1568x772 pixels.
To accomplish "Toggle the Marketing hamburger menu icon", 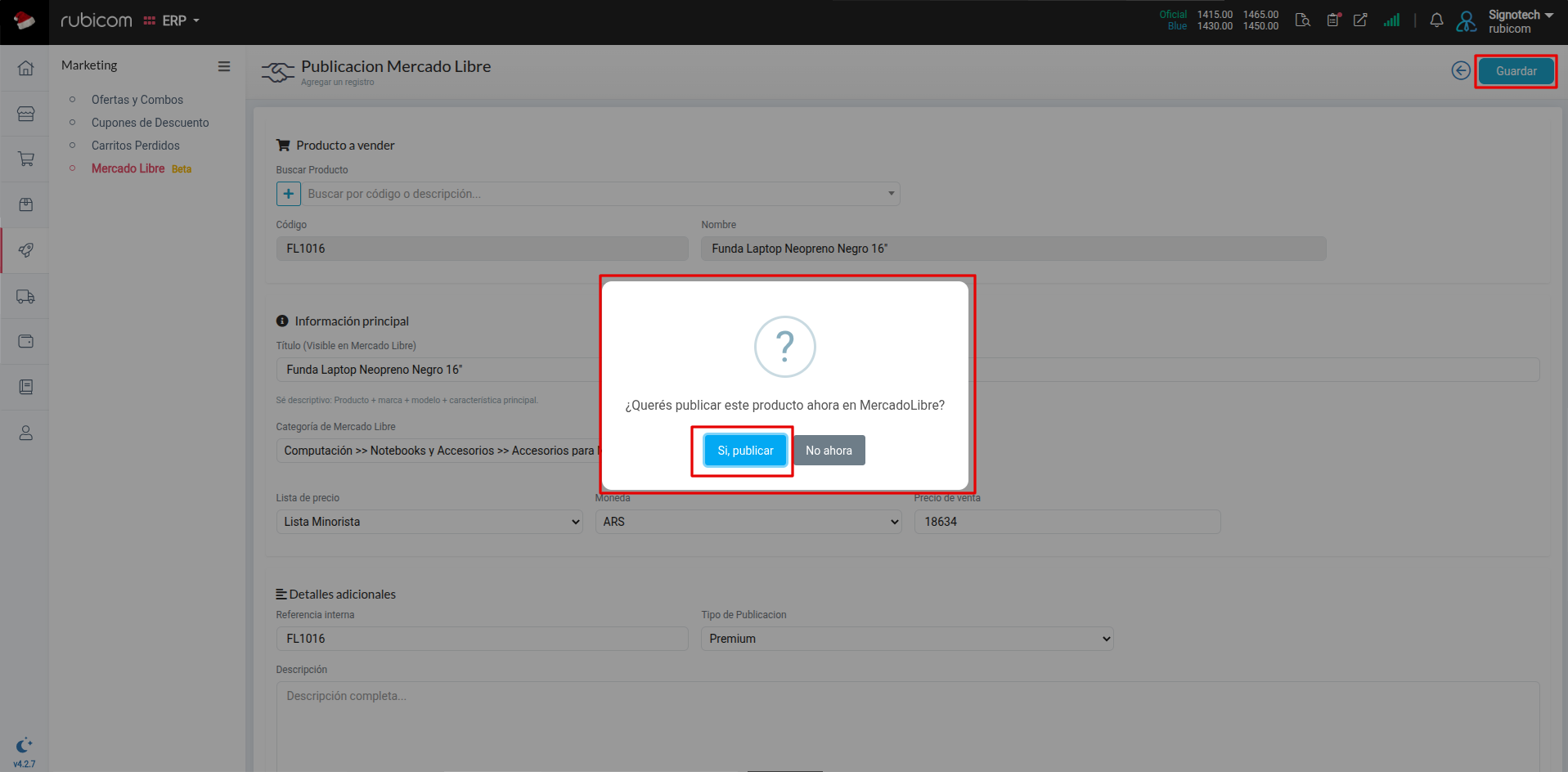I will [223, 66].
